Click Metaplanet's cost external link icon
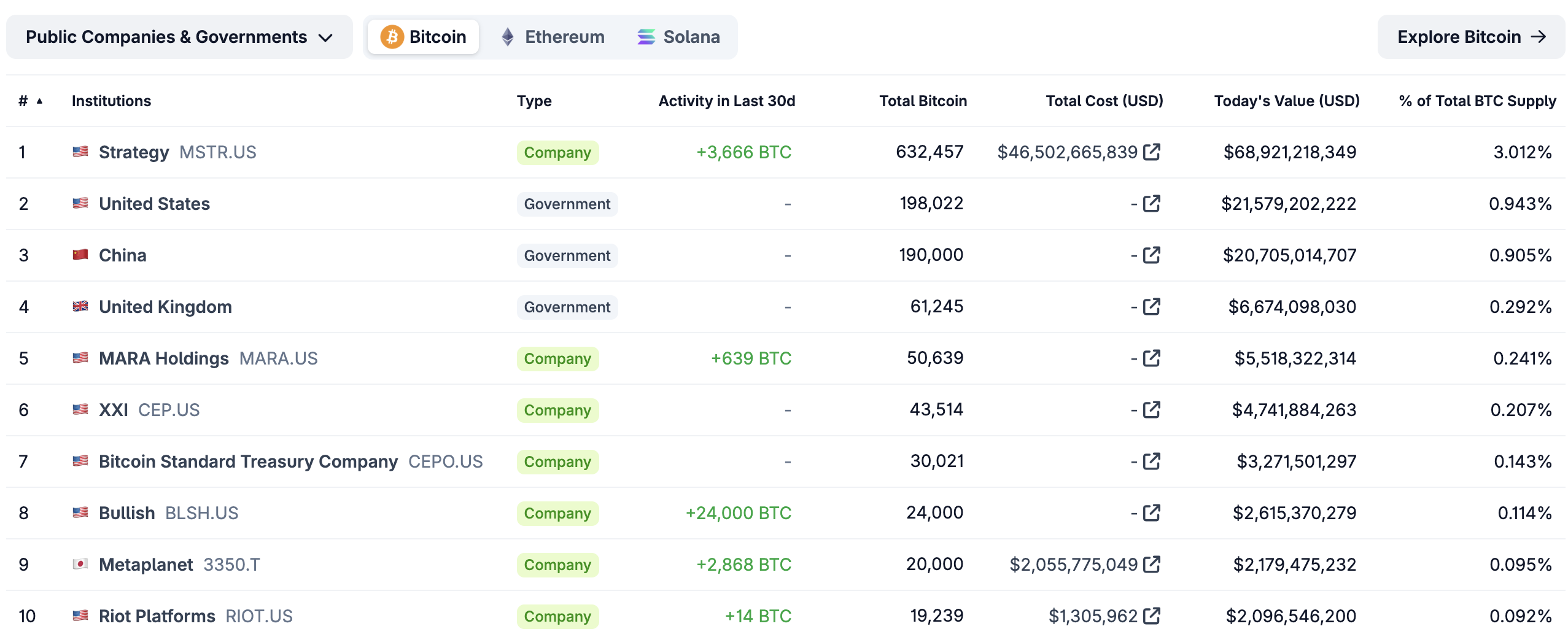Image resolution: width=1568 pixels, height=637 pixels. point(1152,564)
